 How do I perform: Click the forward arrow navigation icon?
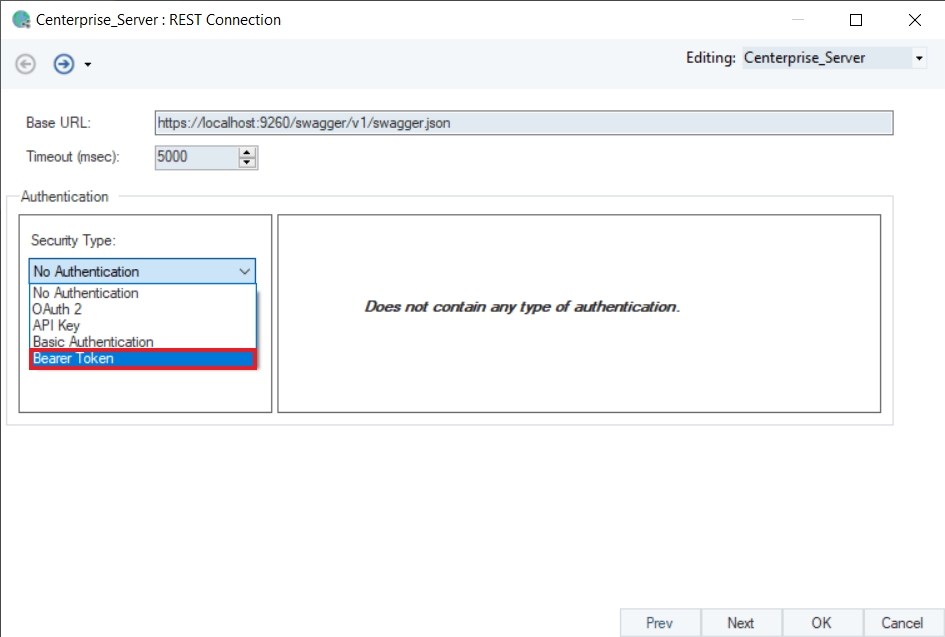point(64,64)
